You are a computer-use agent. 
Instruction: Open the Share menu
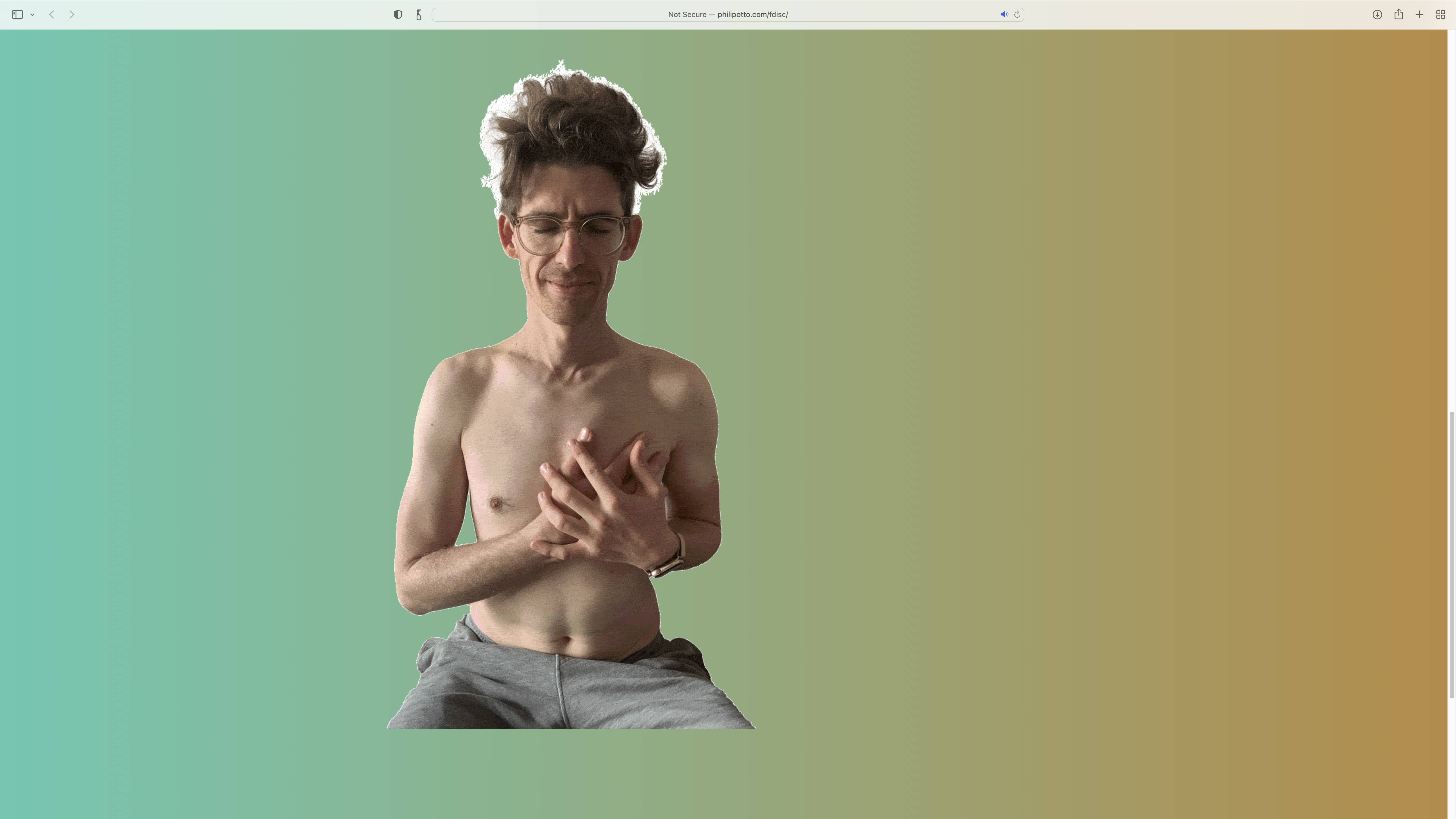pyautogui.click(x=1398, y=14)
